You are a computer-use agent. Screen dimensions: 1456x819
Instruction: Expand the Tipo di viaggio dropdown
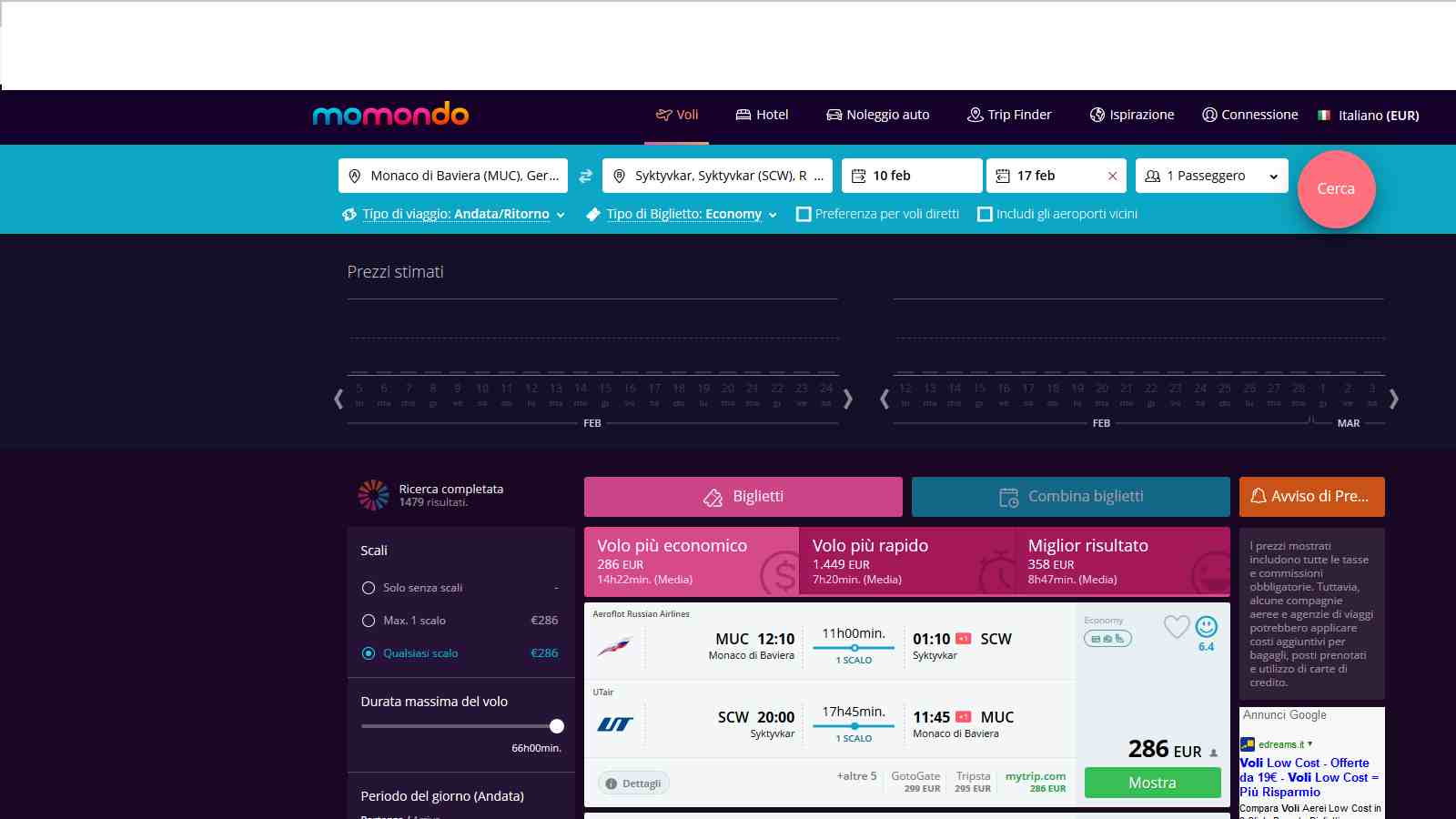pyautogui.click(x=454, y=214)
